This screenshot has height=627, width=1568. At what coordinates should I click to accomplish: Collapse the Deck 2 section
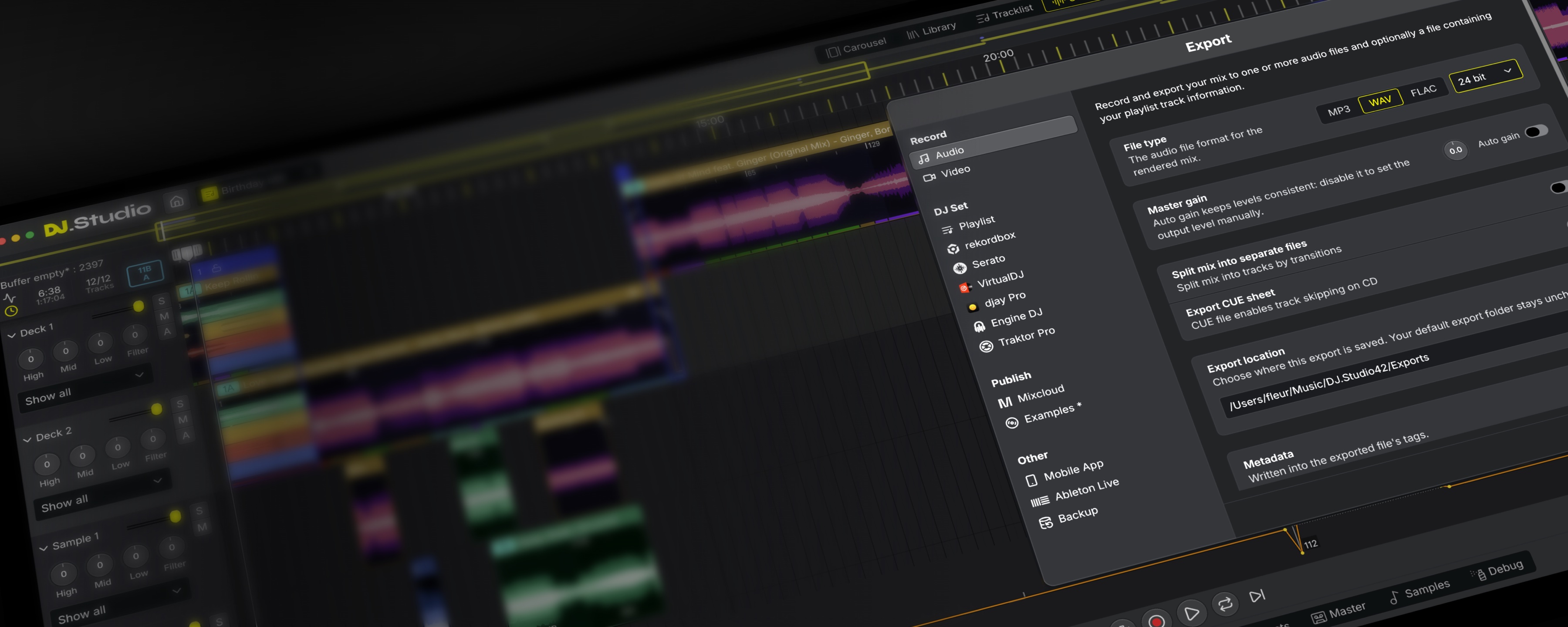(27, 439)
